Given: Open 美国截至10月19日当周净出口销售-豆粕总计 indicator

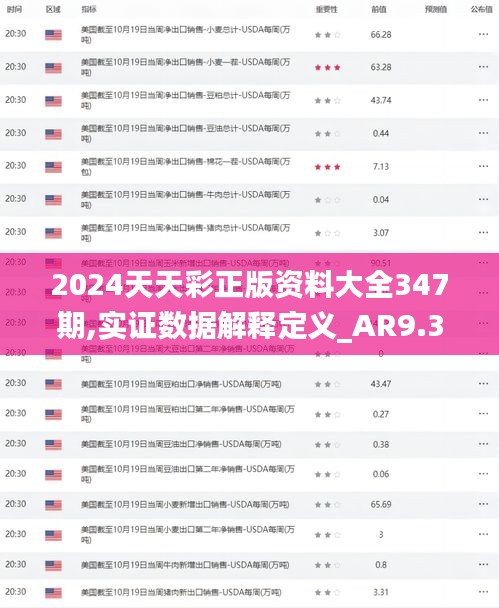Looking at the screenshot, I should tap(185, 100).
